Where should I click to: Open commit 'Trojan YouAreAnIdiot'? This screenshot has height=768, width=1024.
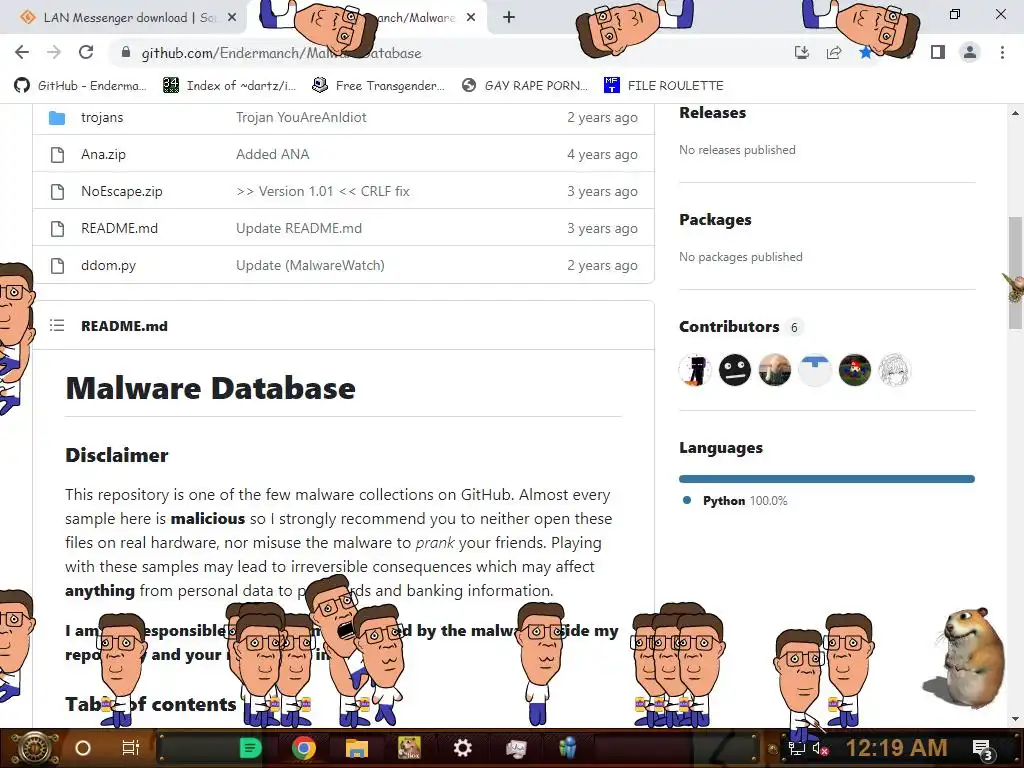(x=301, y=118)
